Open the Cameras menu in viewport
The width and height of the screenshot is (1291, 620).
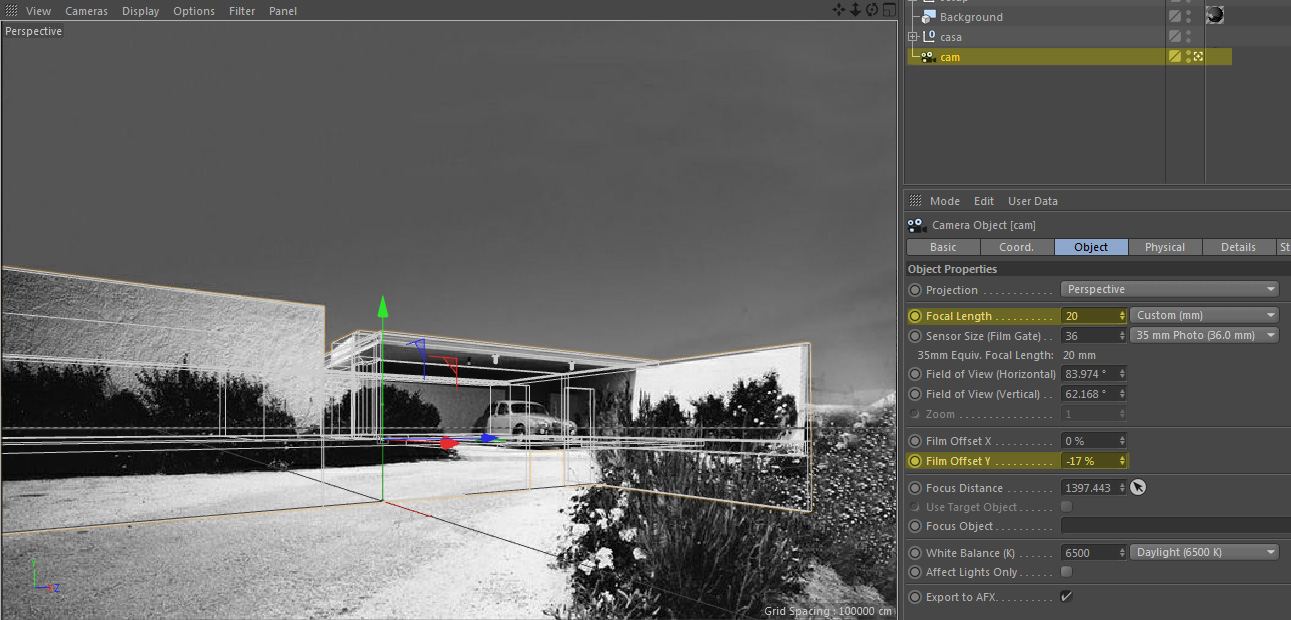click(x=86, y=11)
